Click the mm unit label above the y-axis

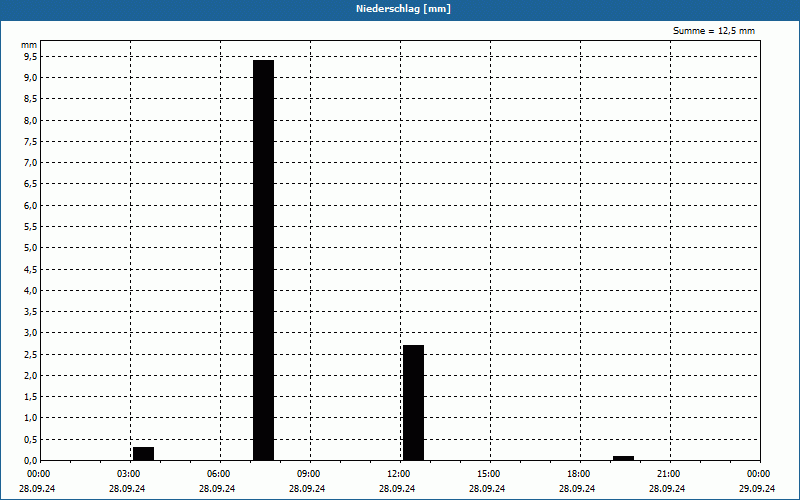pos(29,45)
